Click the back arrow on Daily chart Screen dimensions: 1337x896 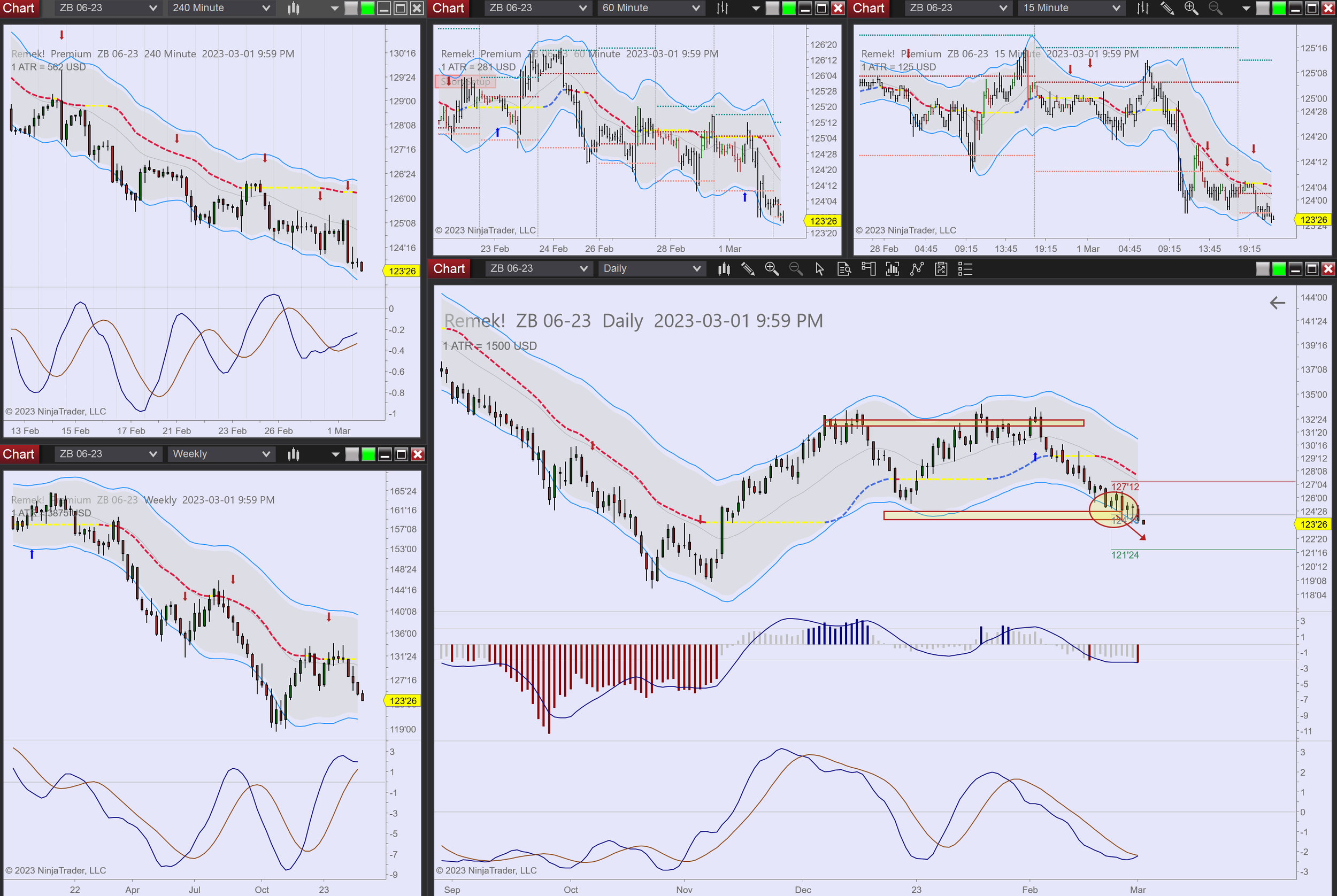tap(1277, 303)
